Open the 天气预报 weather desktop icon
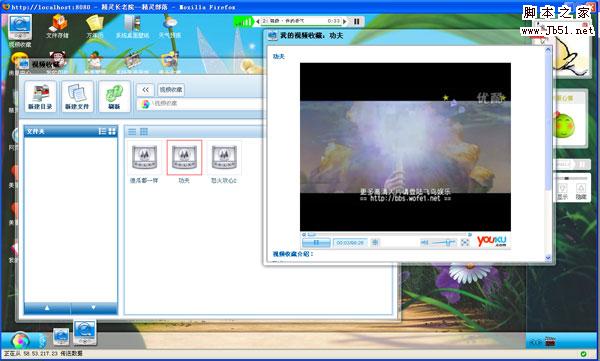Viewport: 600px width, 361px height. pos(170,26)
